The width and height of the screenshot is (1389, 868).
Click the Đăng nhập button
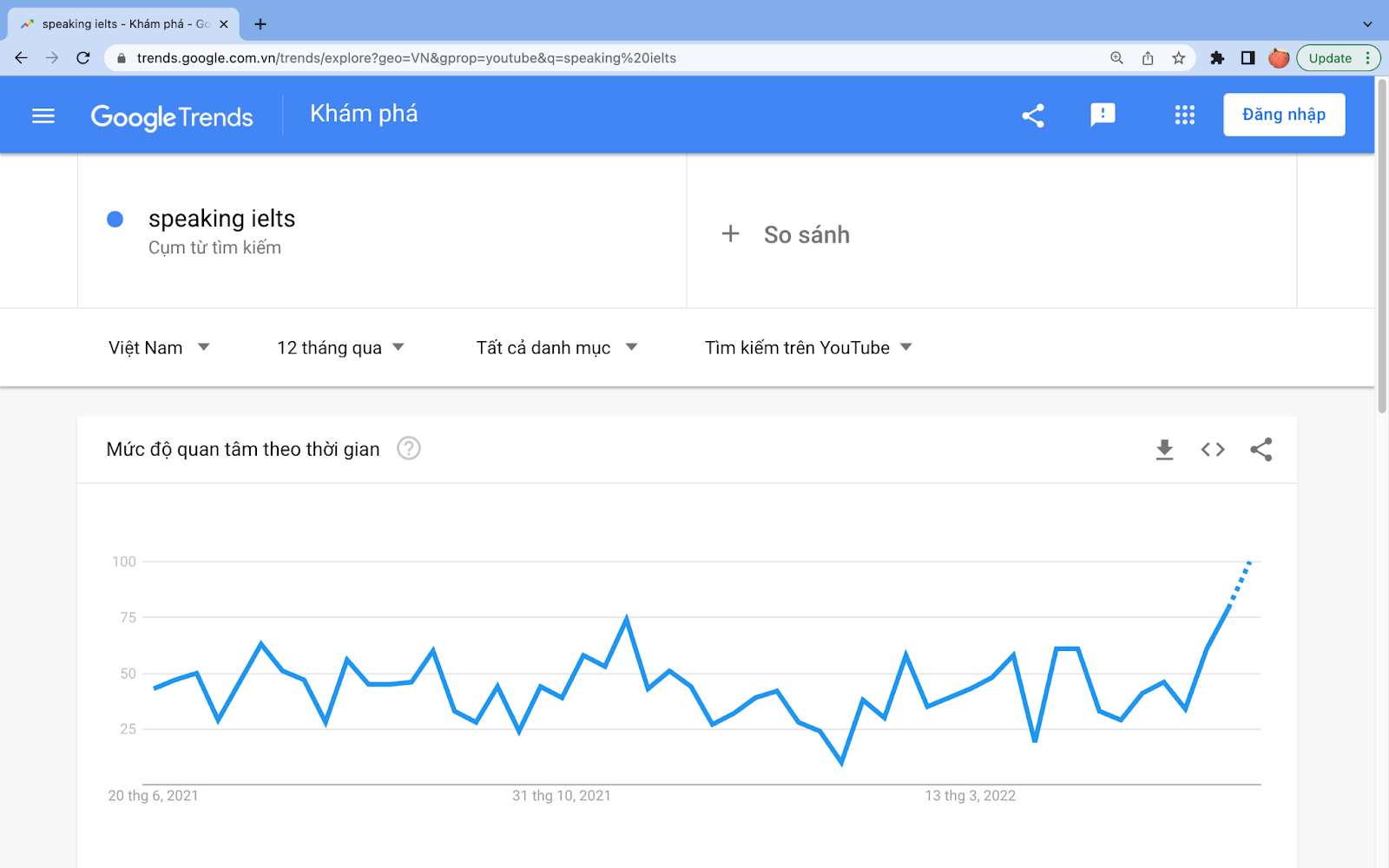[1284, 115]
